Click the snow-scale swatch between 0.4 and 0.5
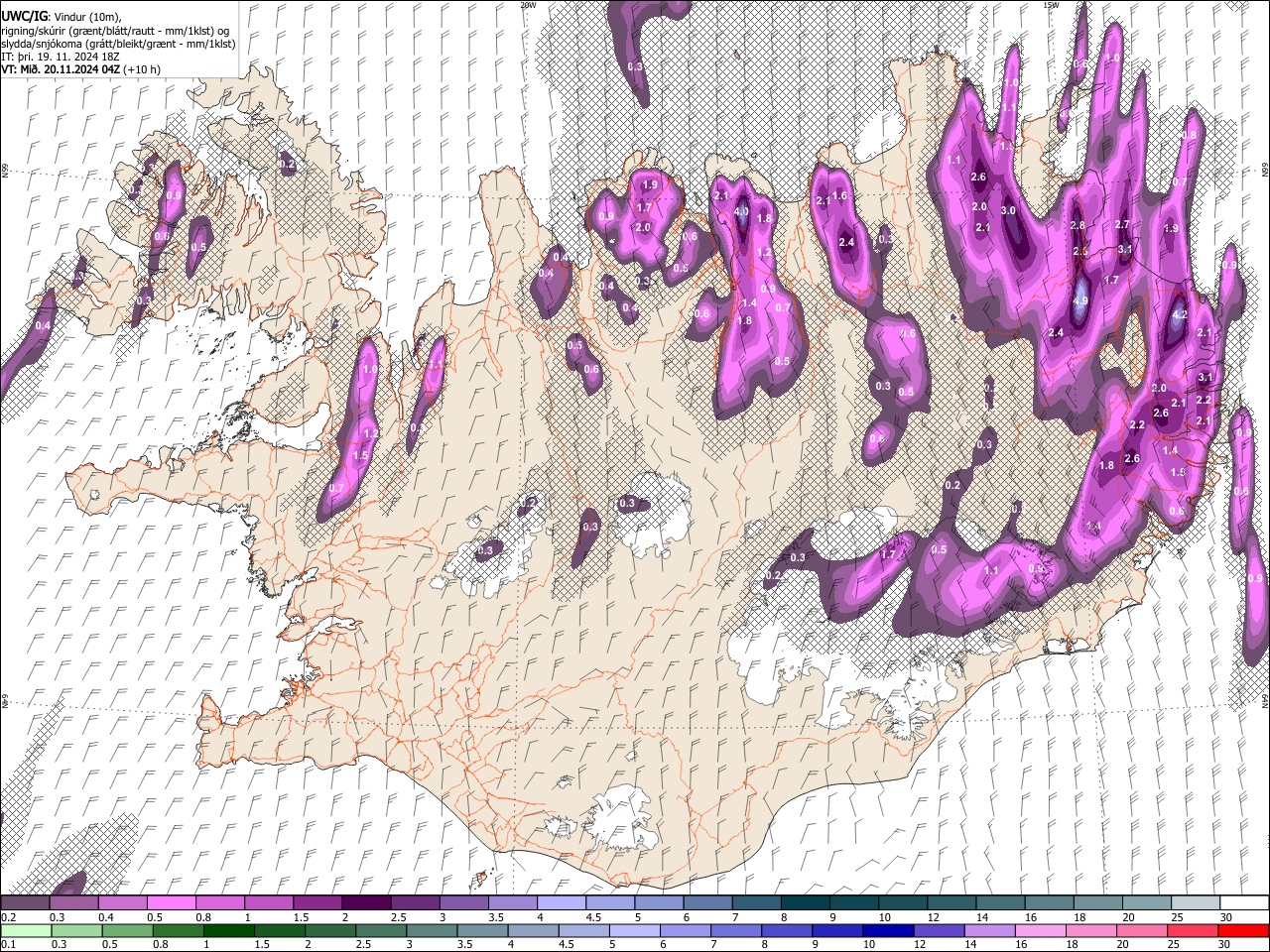Image resolution: width=1270 pixels, height=952 pixels. (x=123, y=903)
